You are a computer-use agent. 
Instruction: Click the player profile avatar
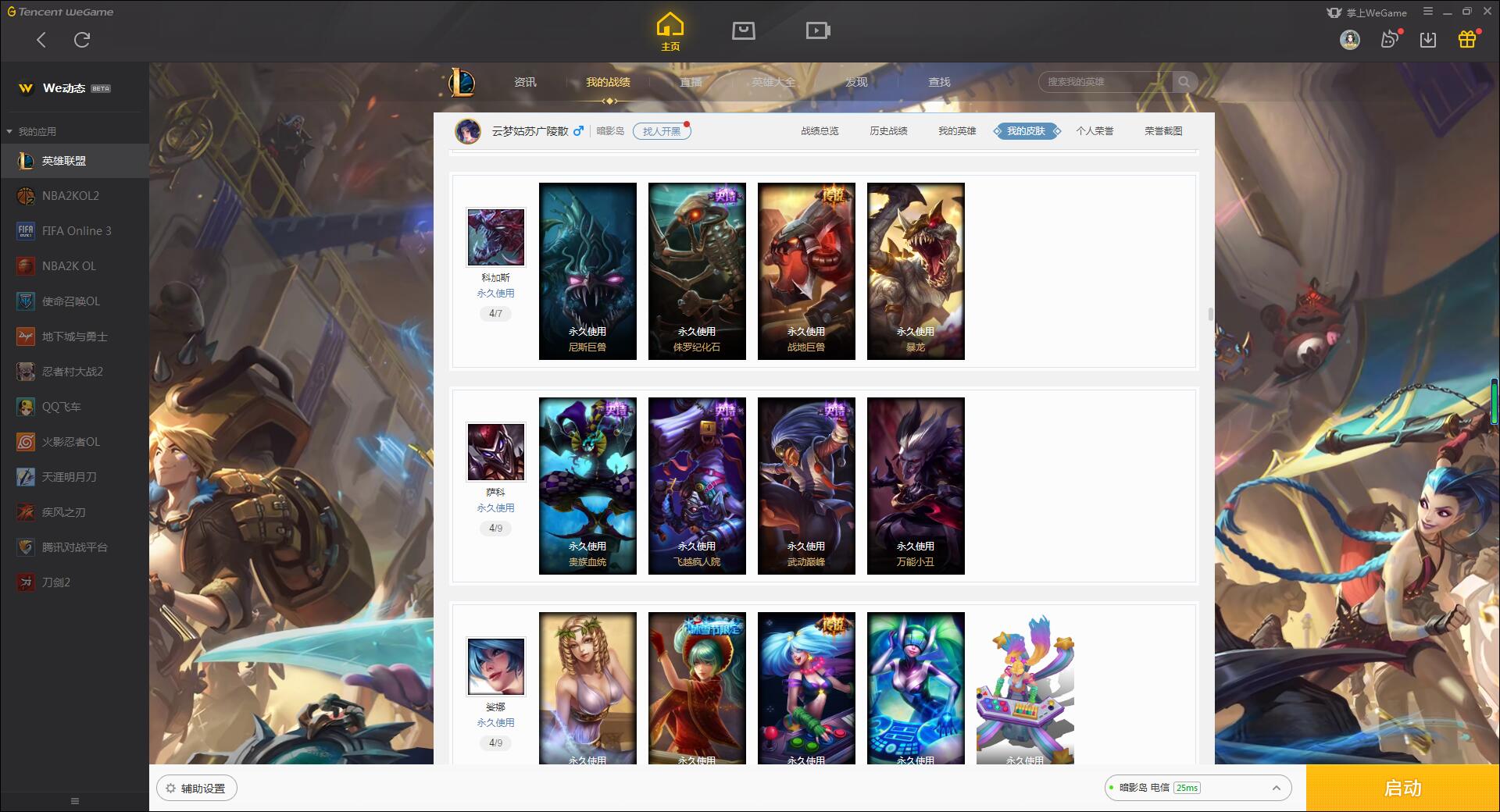pos(468,130)
